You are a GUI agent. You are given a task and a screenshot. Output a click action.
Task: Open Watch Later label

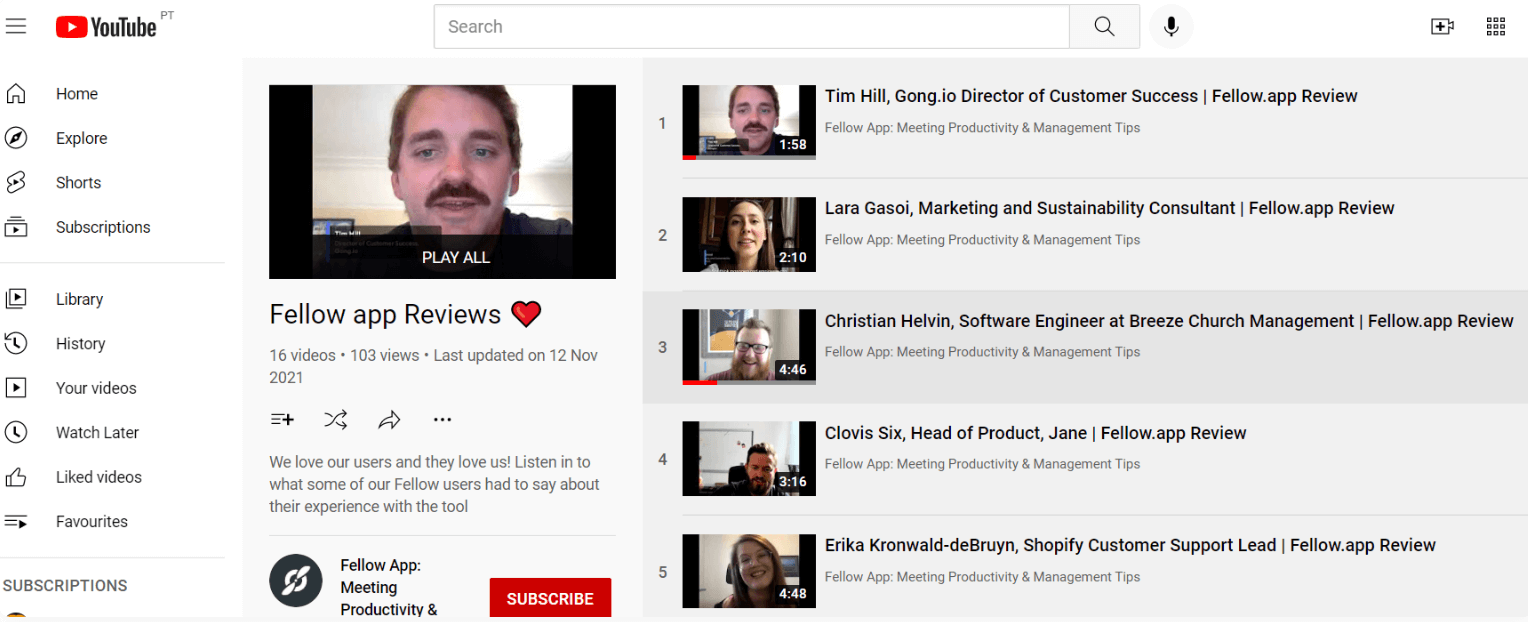coord(98,433)
